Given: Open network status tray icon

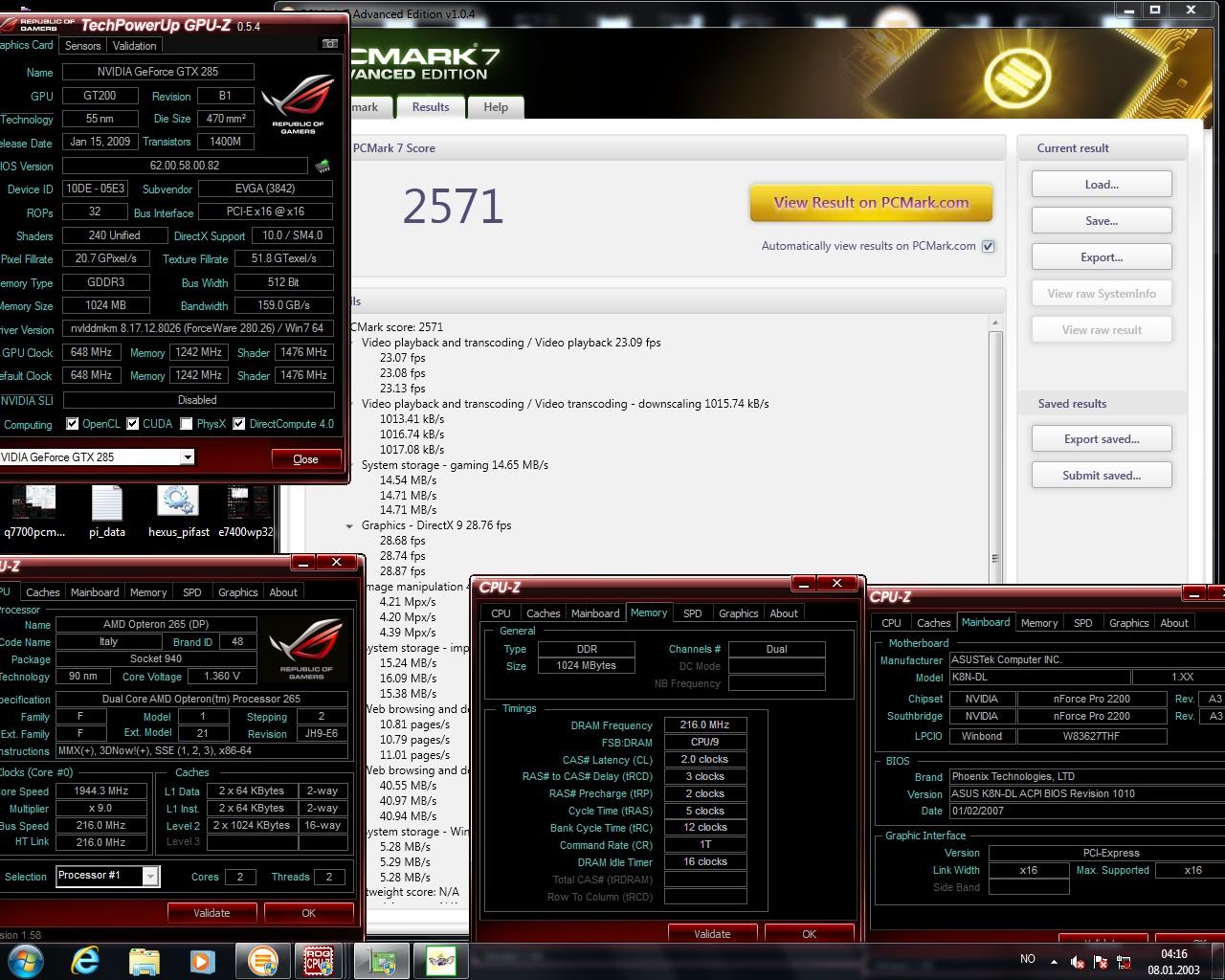Looking at the screenshot, I should pyautogui.click(x=1124, y=961).
